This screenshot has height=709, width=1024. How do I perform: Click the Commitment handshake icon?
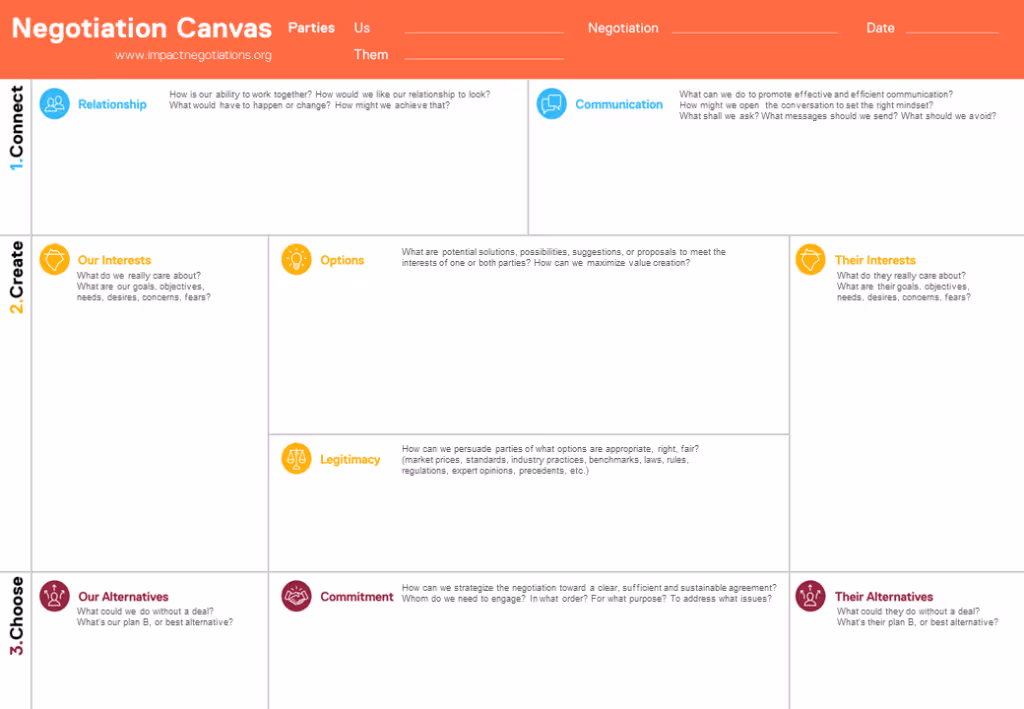(x=297, y=596)
